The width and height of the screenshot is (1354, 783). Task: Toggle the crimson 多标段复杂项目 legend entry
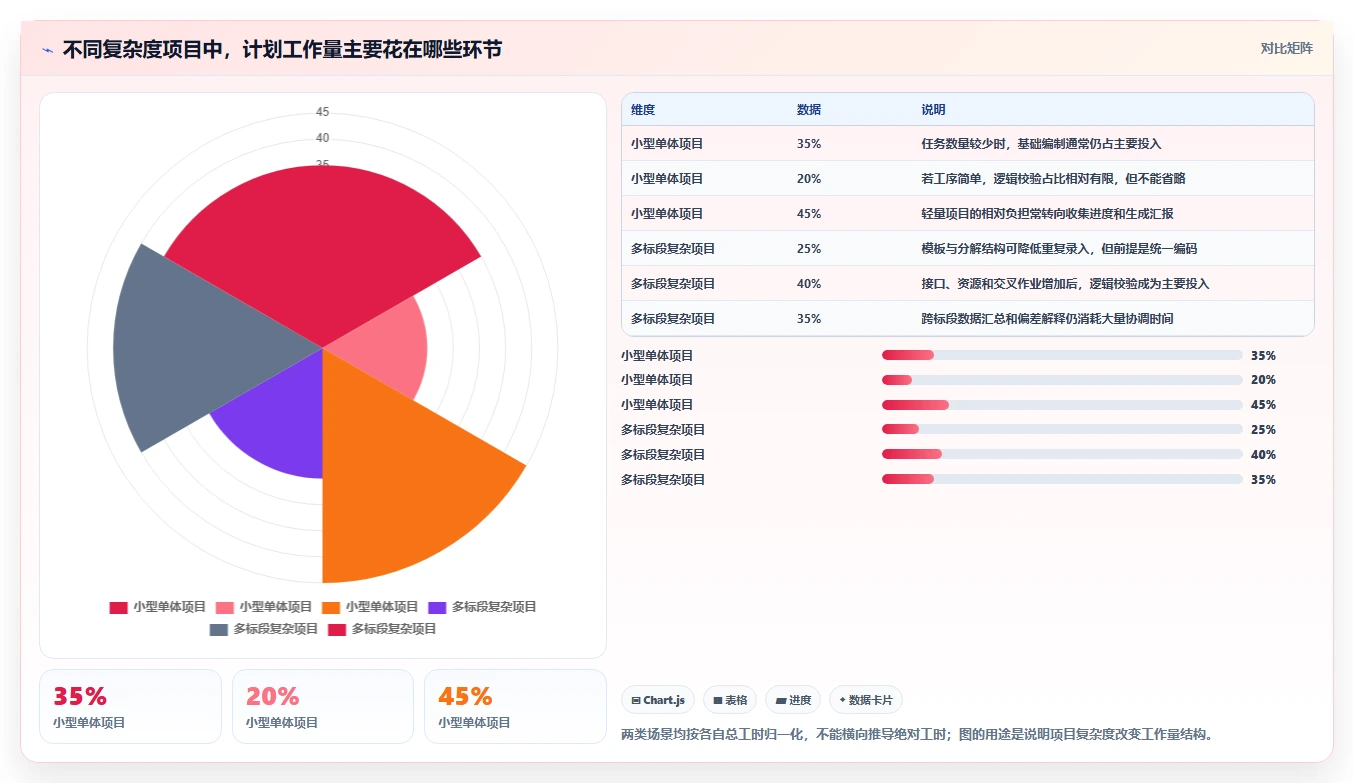(382, 629)
